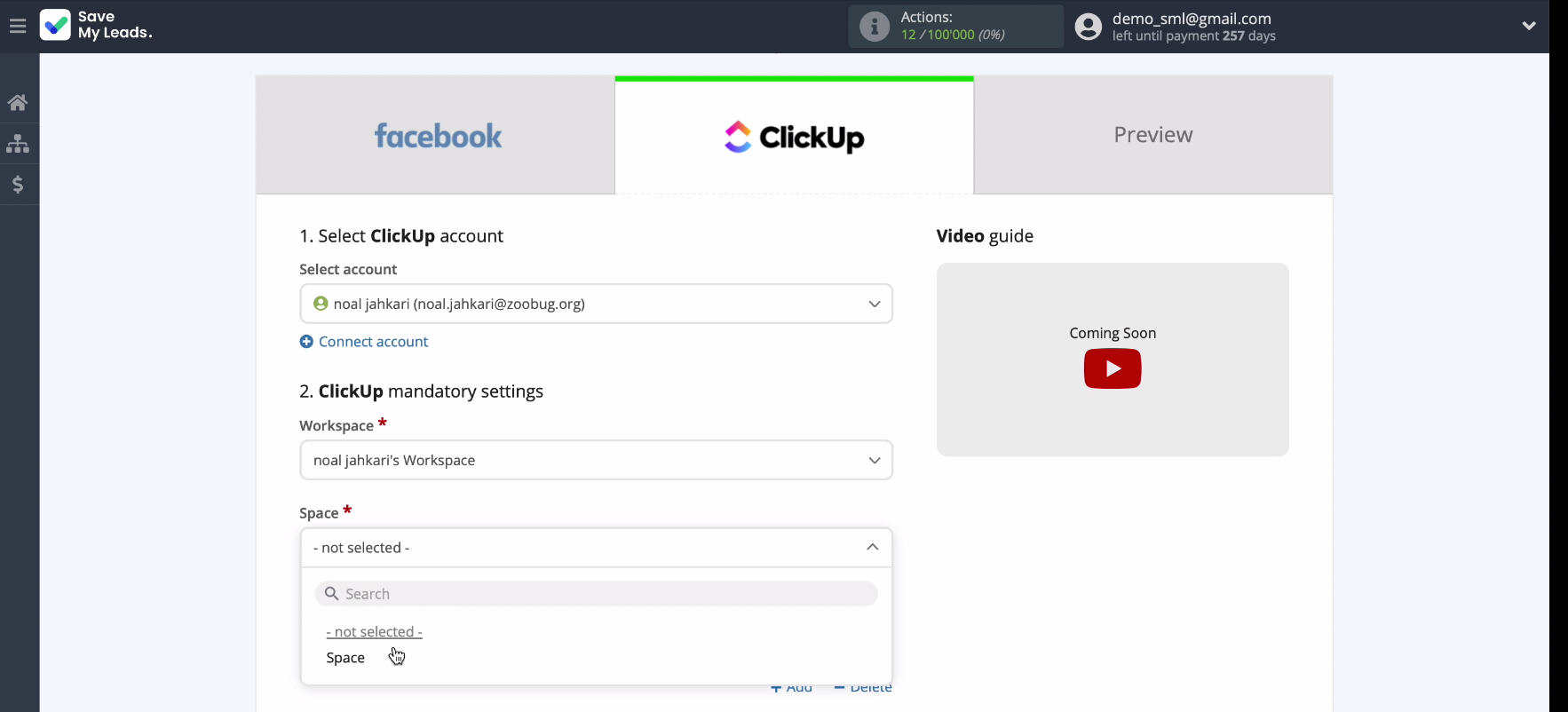This screenshot has height=712, width=1568.
Task: Open the Workspace dropdown
Action: 596,460
